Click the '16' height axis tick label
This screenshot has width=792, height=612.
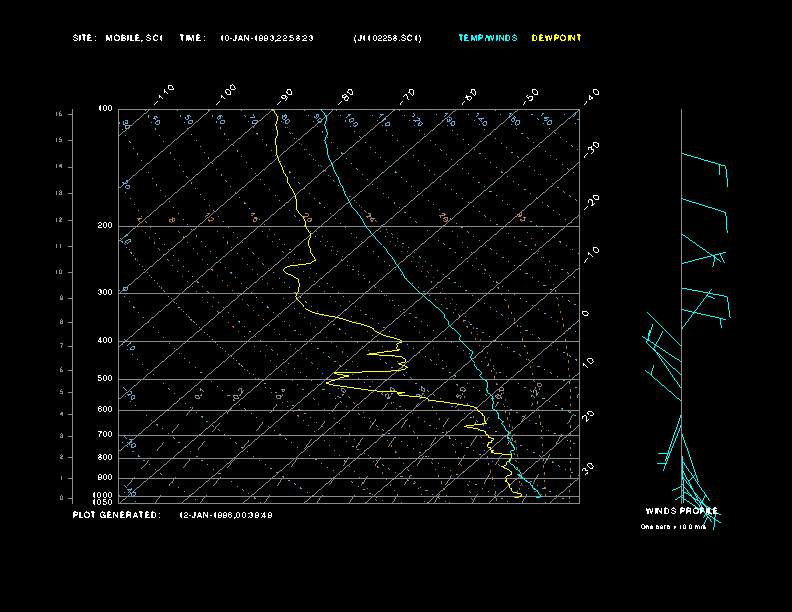coord(59,114)
